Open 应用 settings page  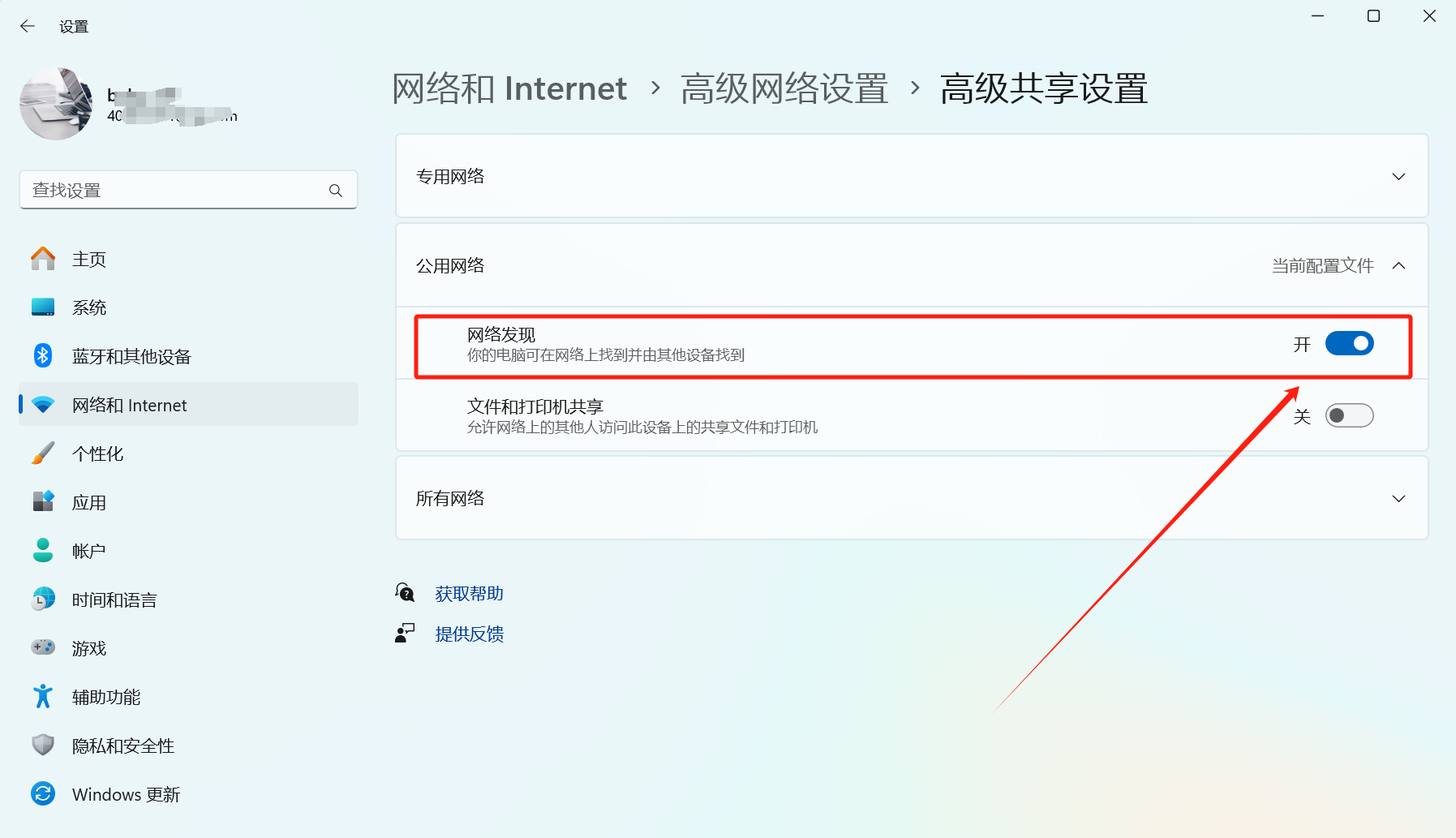pyautogui.click(x=189, y=502)
